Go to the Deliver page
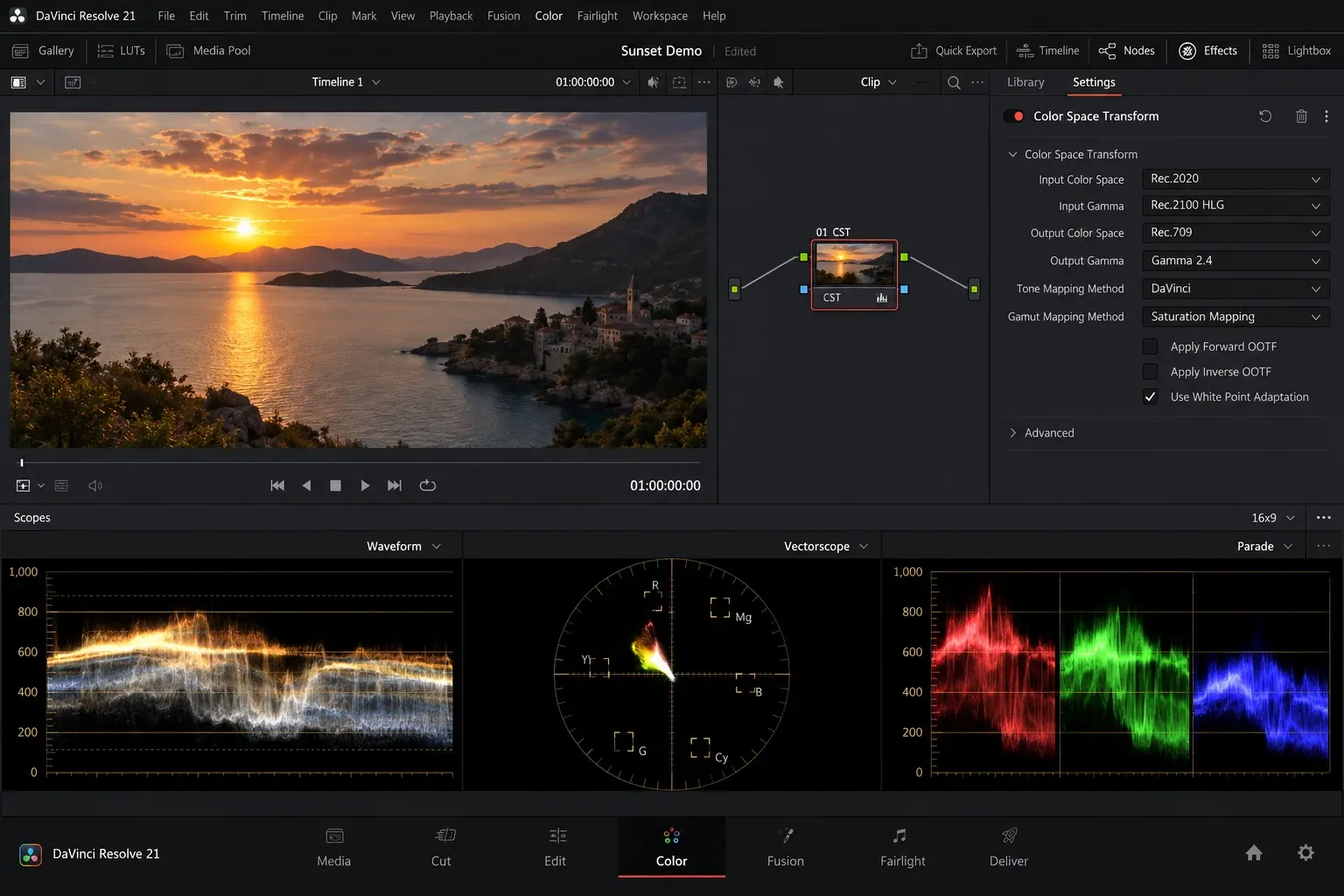Image resolution: width=1344 pixels, height=896 pixels. 1009,848
